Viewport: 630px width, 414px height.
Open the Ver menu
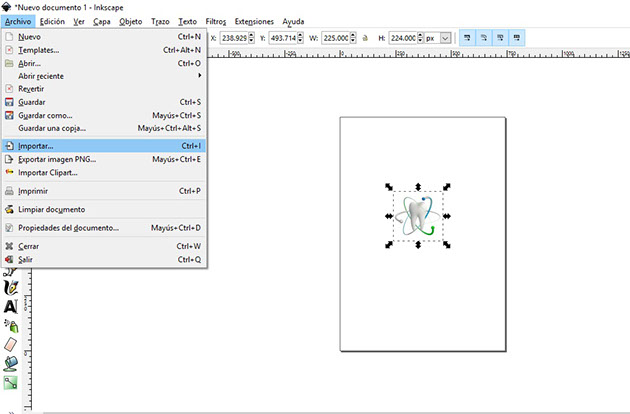[x=79, y=21]
